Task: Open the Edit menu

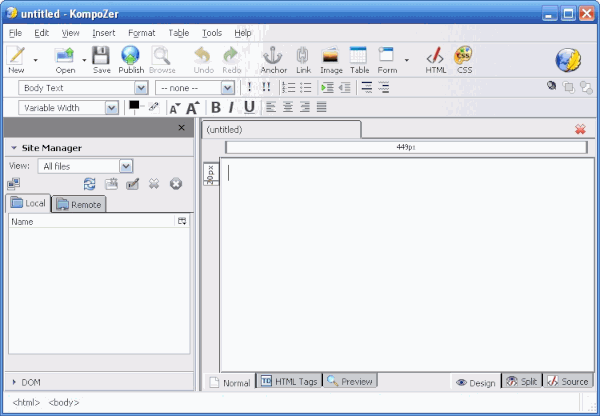Action: click(41, 33)
